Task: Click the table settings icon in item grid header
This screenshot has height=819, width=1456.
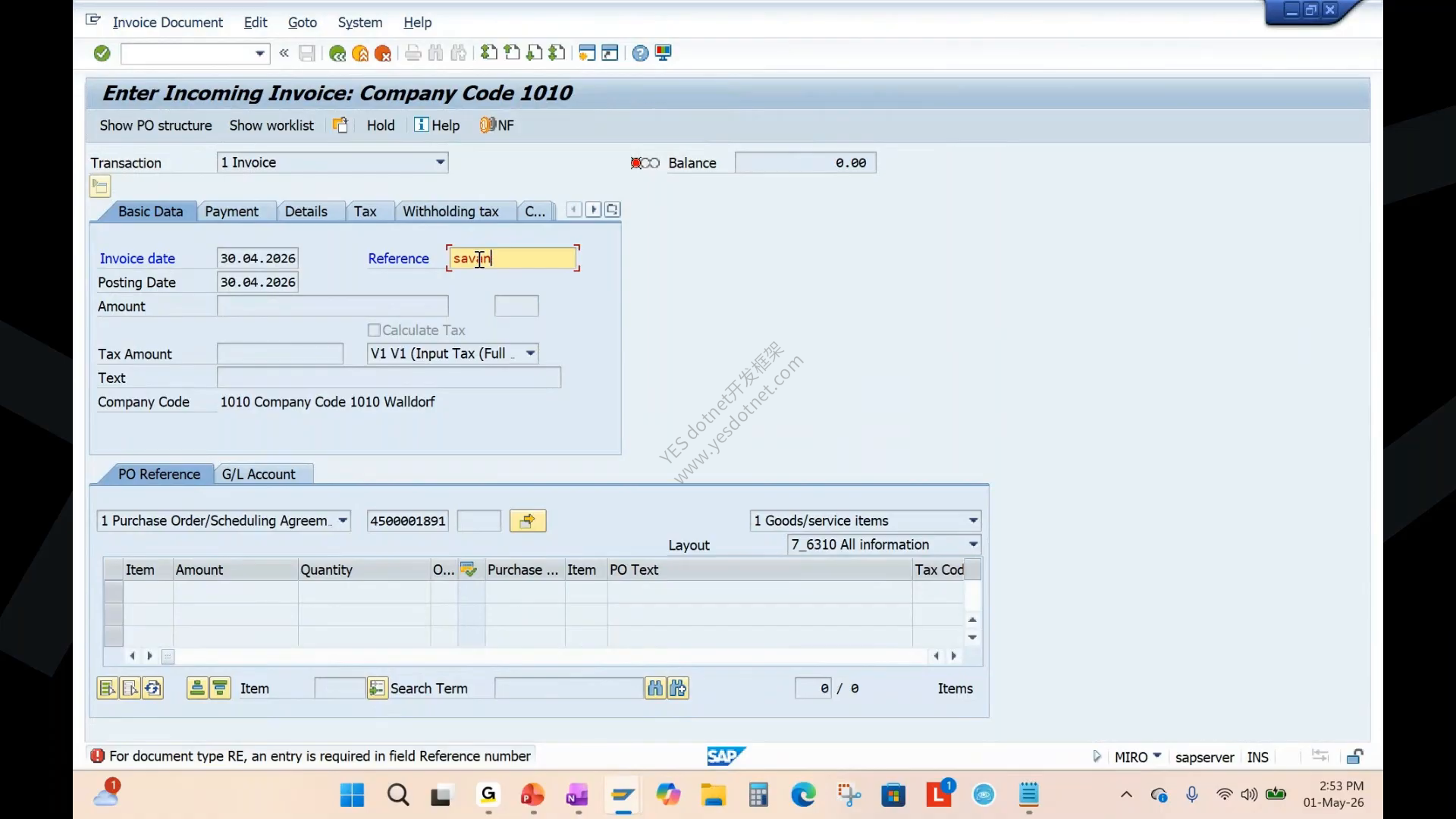Action: coord(469,570)
